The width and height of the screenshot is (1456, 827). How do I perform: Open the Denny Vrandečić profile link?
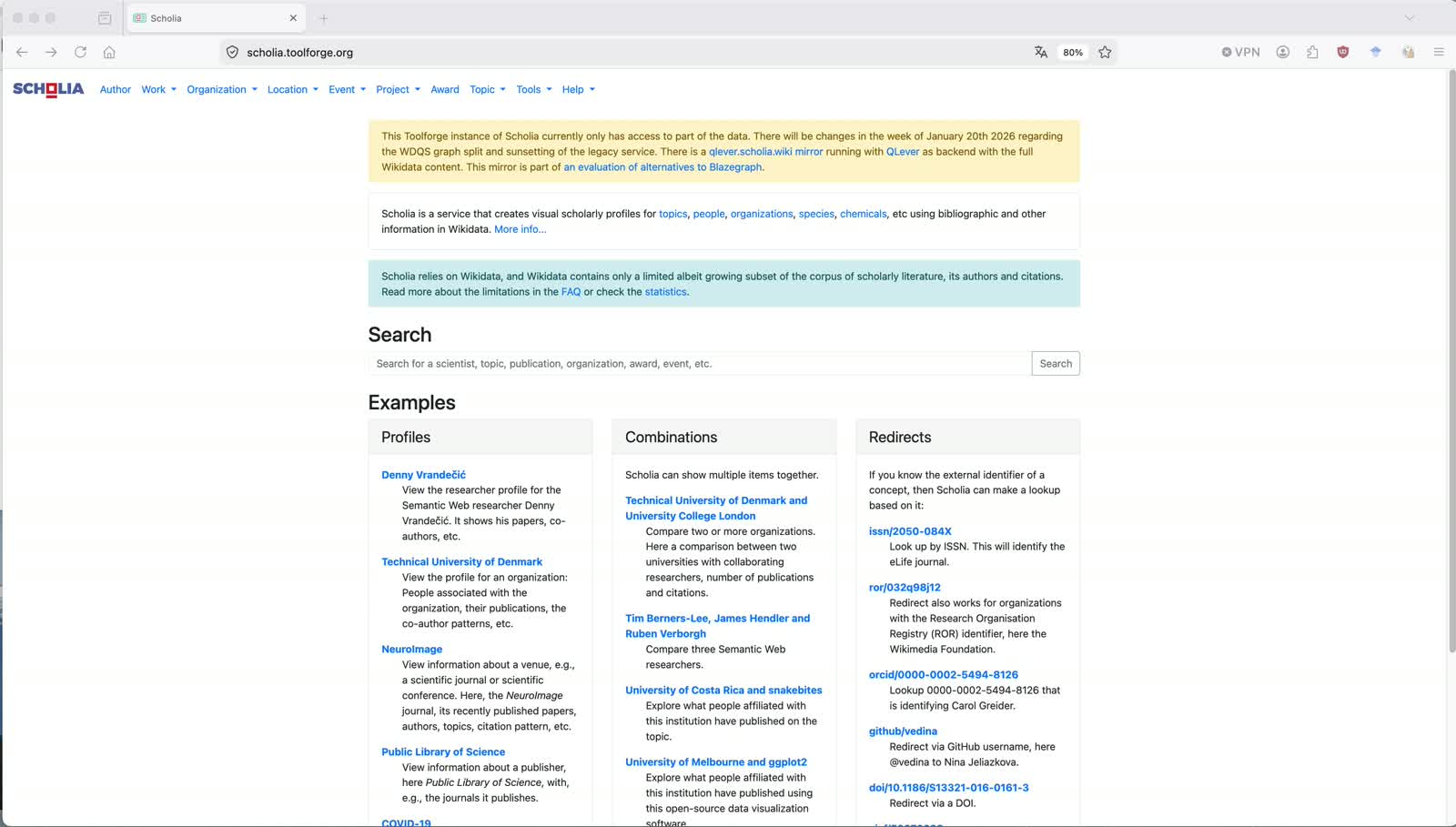pos(423,475)
